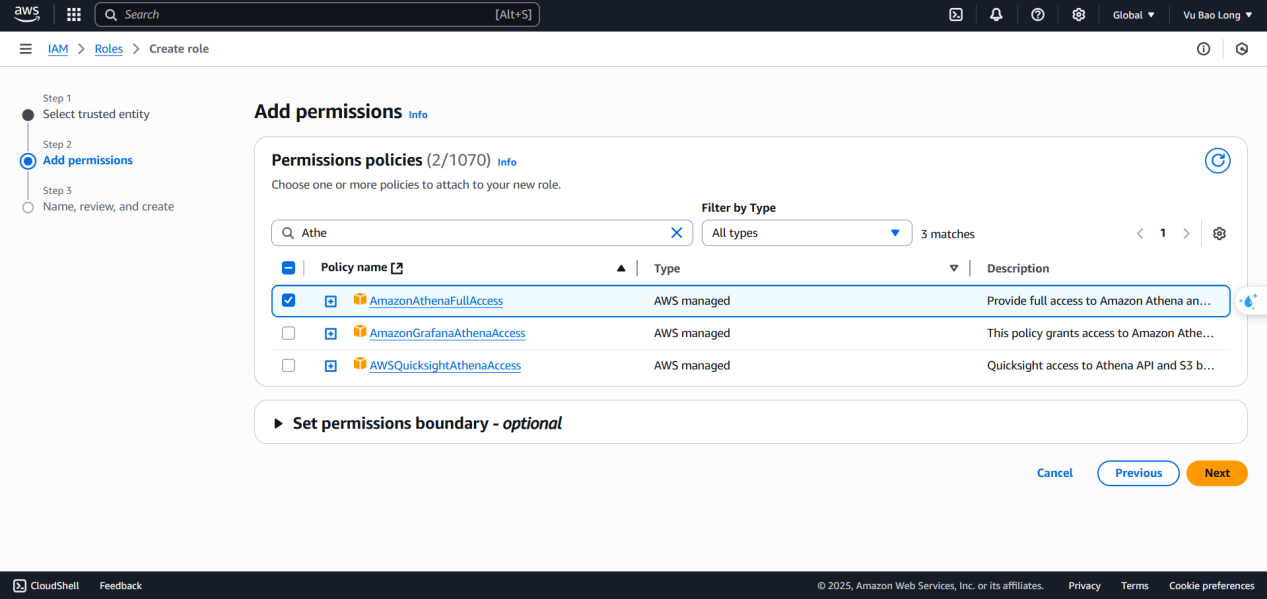Screen dimensions: 1267x599
Task: Click the Name, review, and create step
Action: (108, 207)
